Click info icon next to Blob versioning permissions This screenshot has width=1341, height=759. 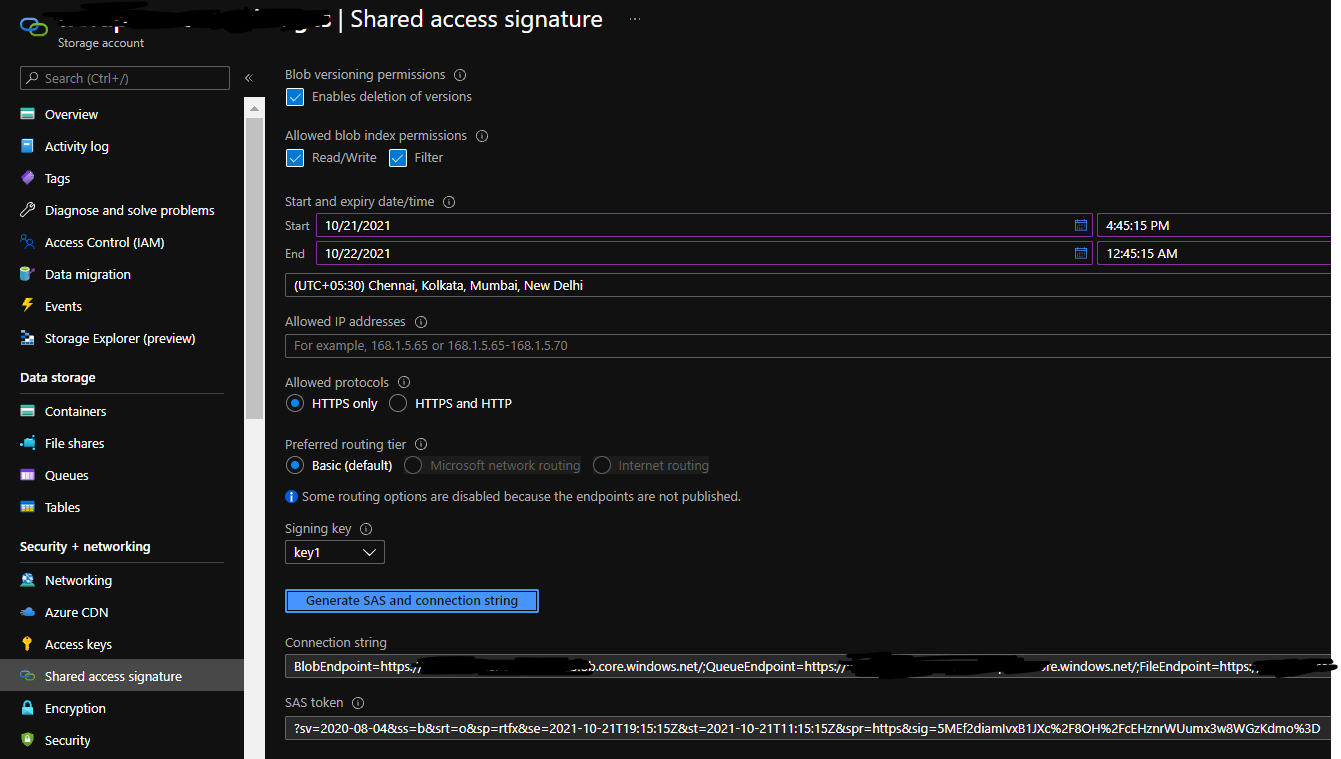[x=460, y=75]
